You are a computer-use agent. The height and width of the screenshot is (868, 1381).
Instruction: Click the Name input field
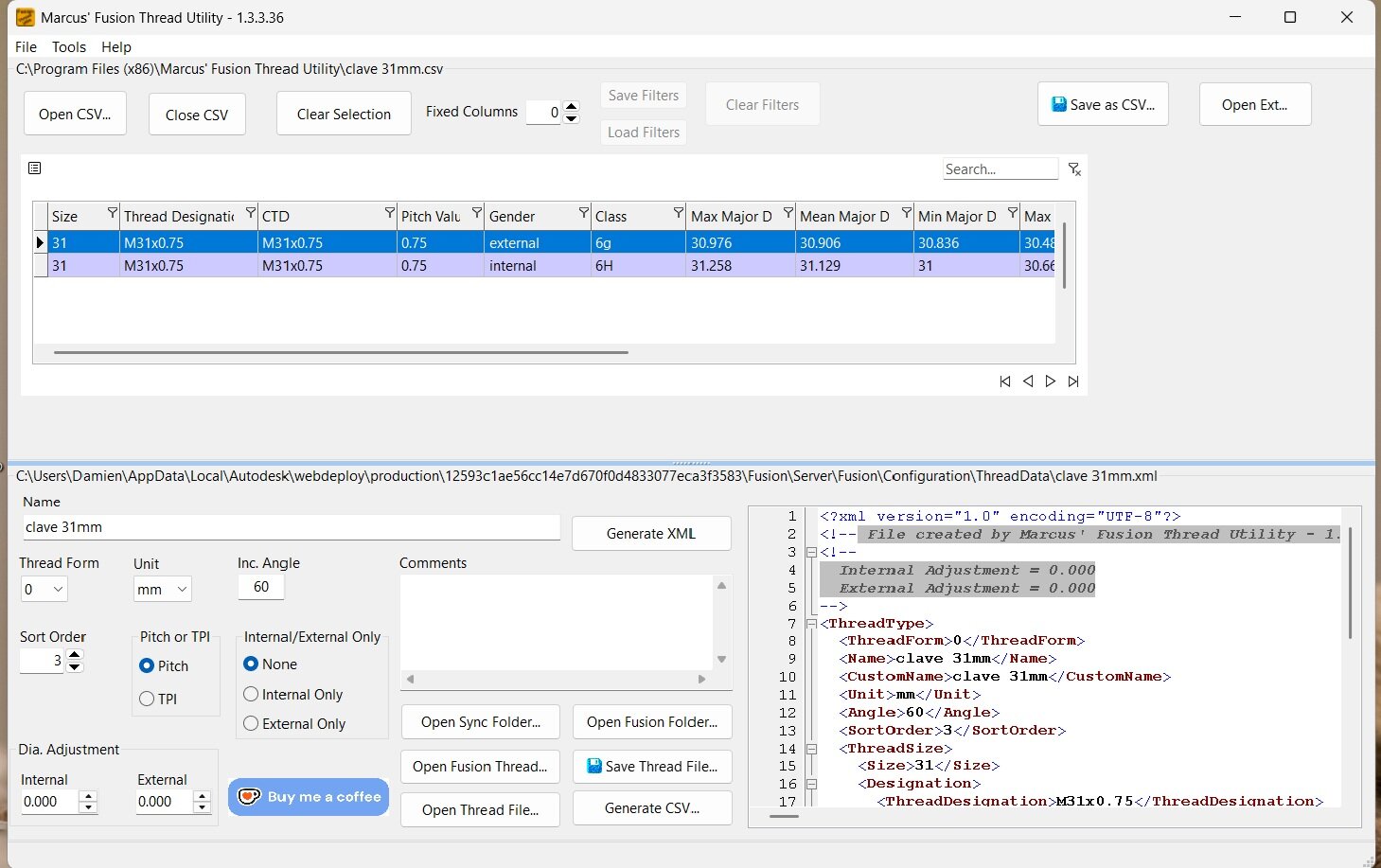[292, 527]
